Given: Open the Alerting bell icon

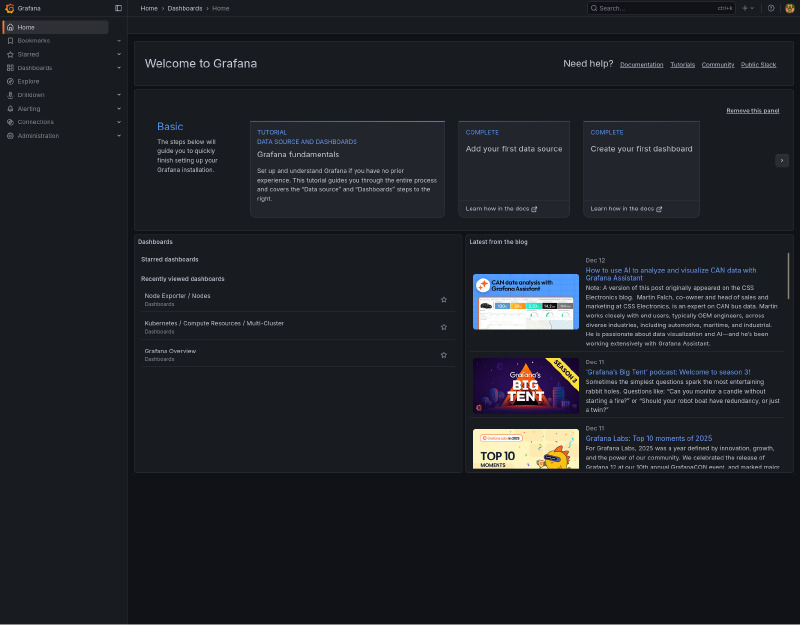Looking at the screenshot, I should tap(10, 108).
